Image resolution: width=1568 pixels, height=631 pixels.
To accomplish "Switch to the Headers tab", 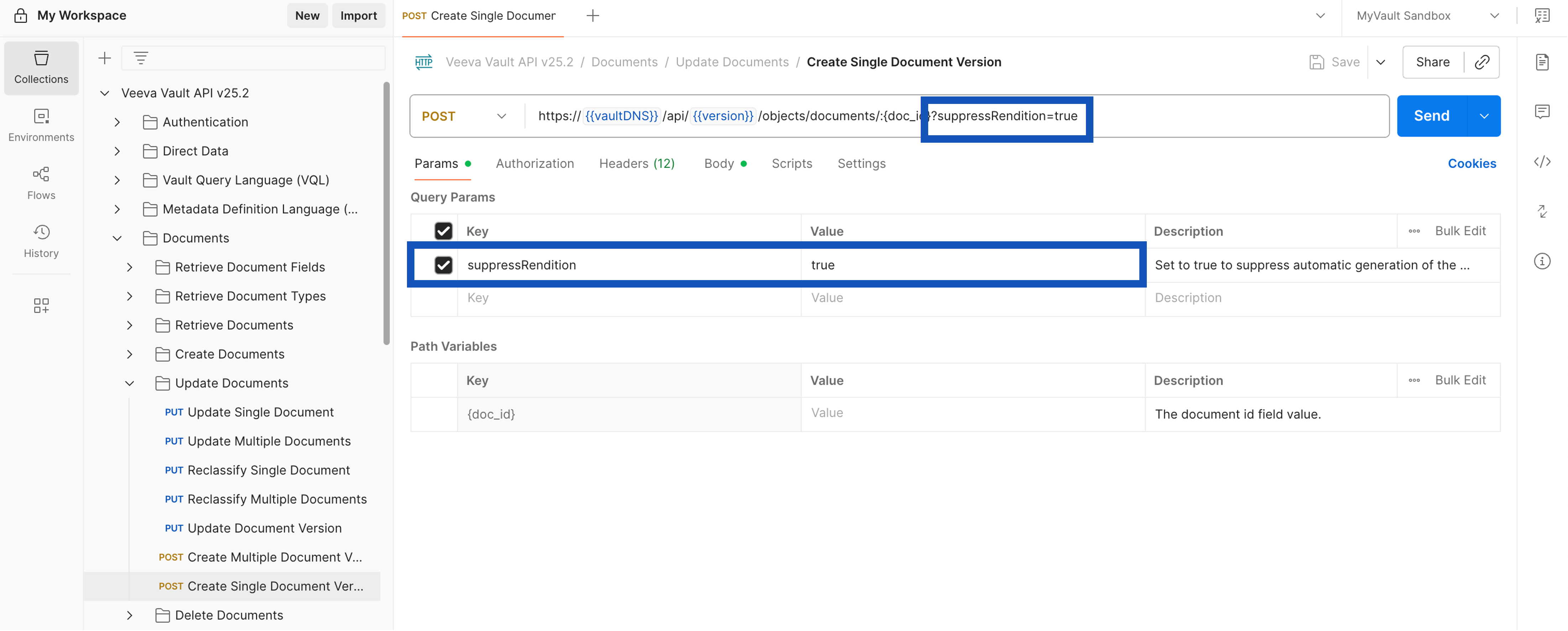I will tap(636, 164).
